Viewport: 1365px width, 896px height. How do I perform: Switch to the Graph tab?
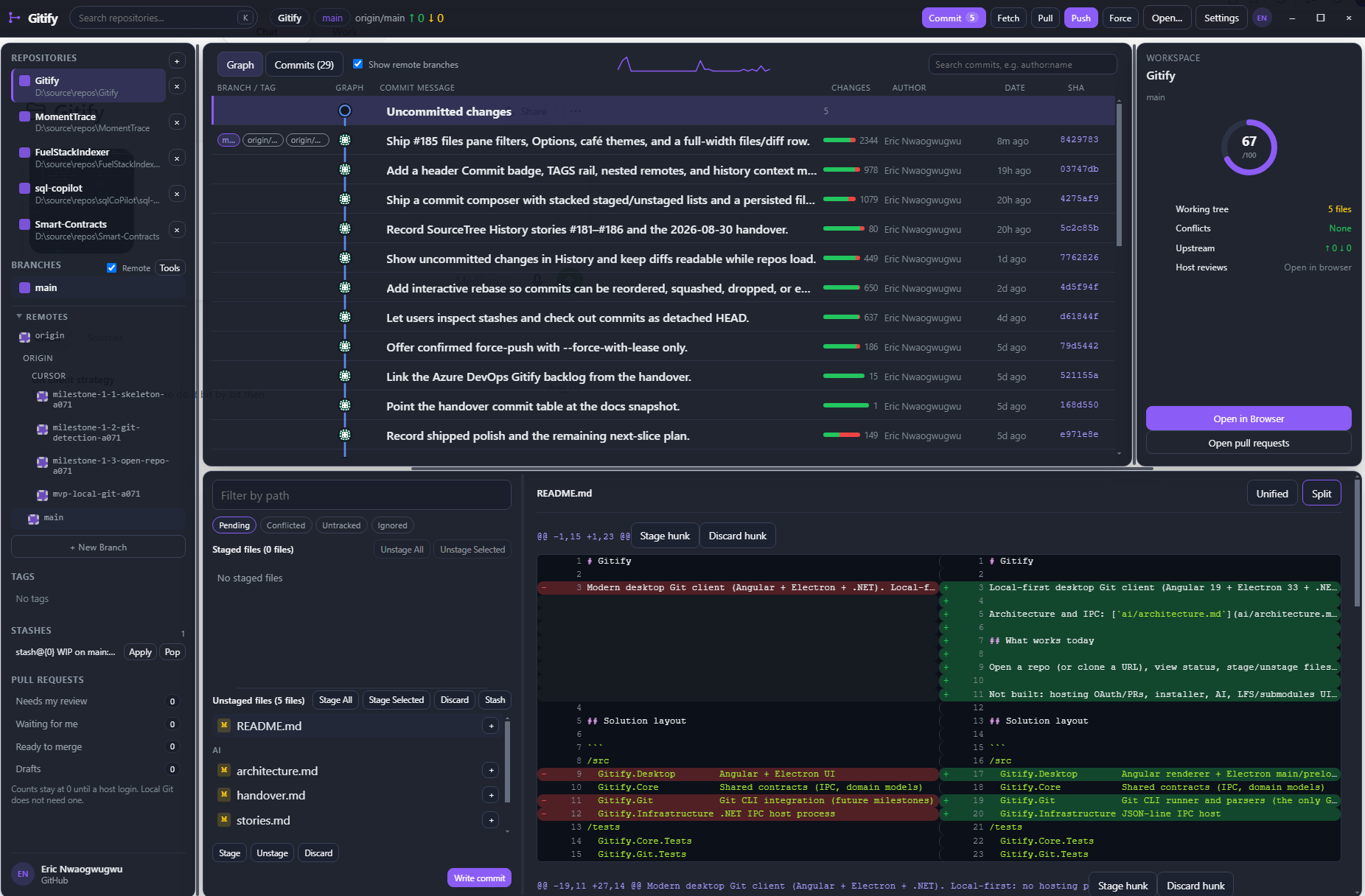coord(240,65)
